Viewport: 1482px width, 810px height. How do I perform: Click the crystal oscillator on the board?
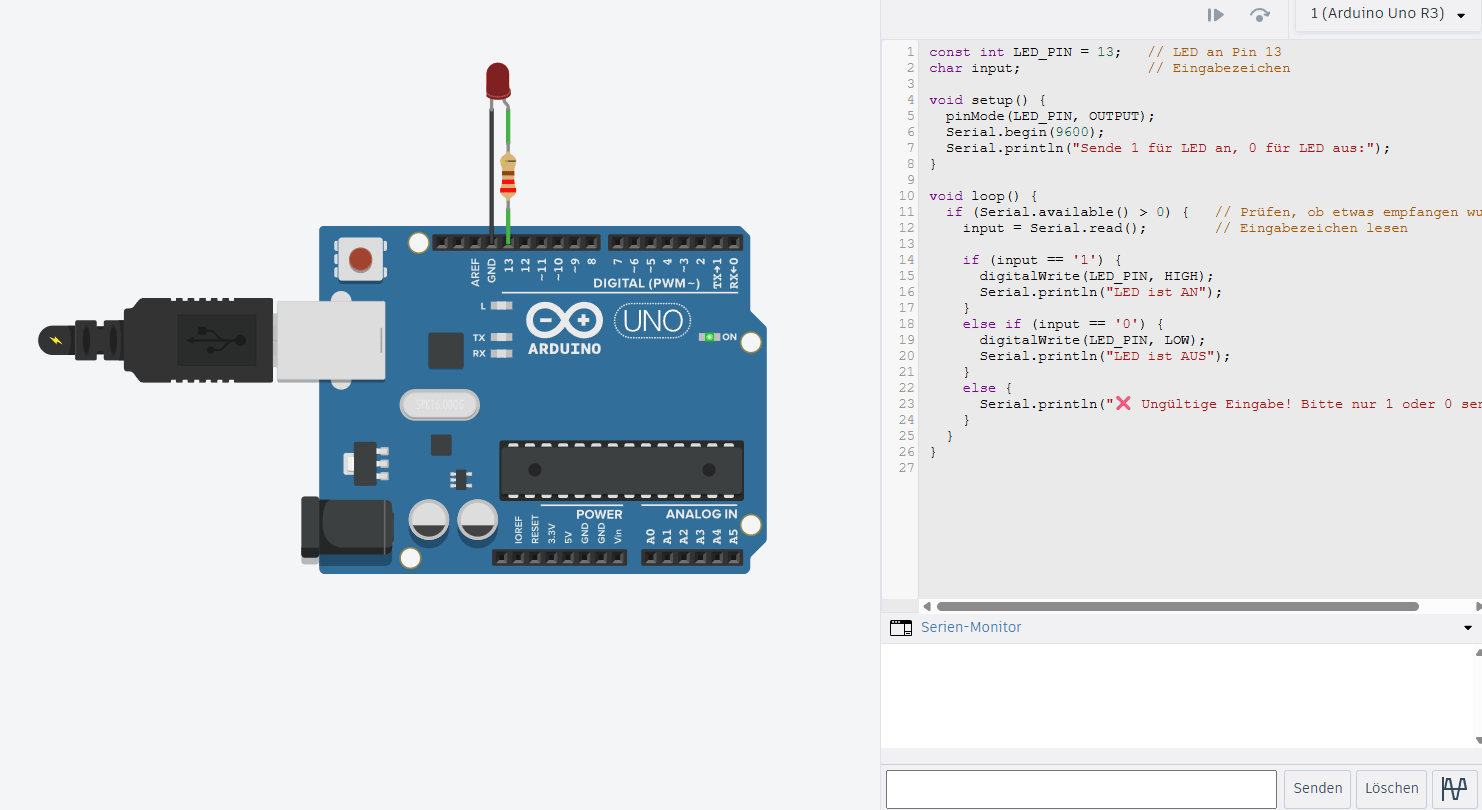440,404
